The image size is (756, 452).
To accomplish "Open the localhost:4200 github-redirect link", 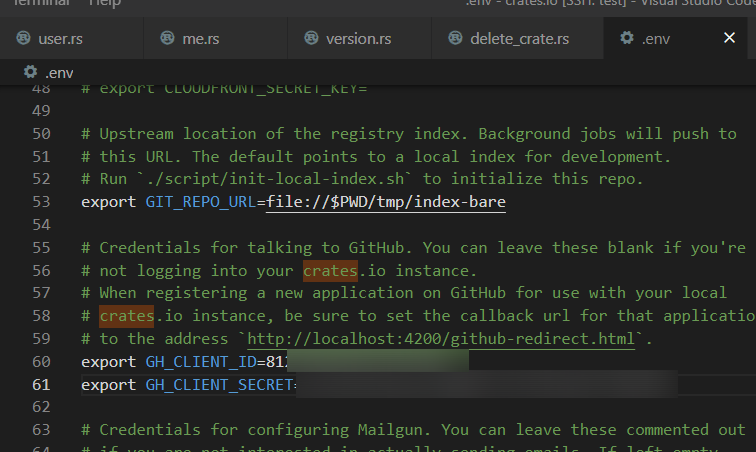I will 440,339.
